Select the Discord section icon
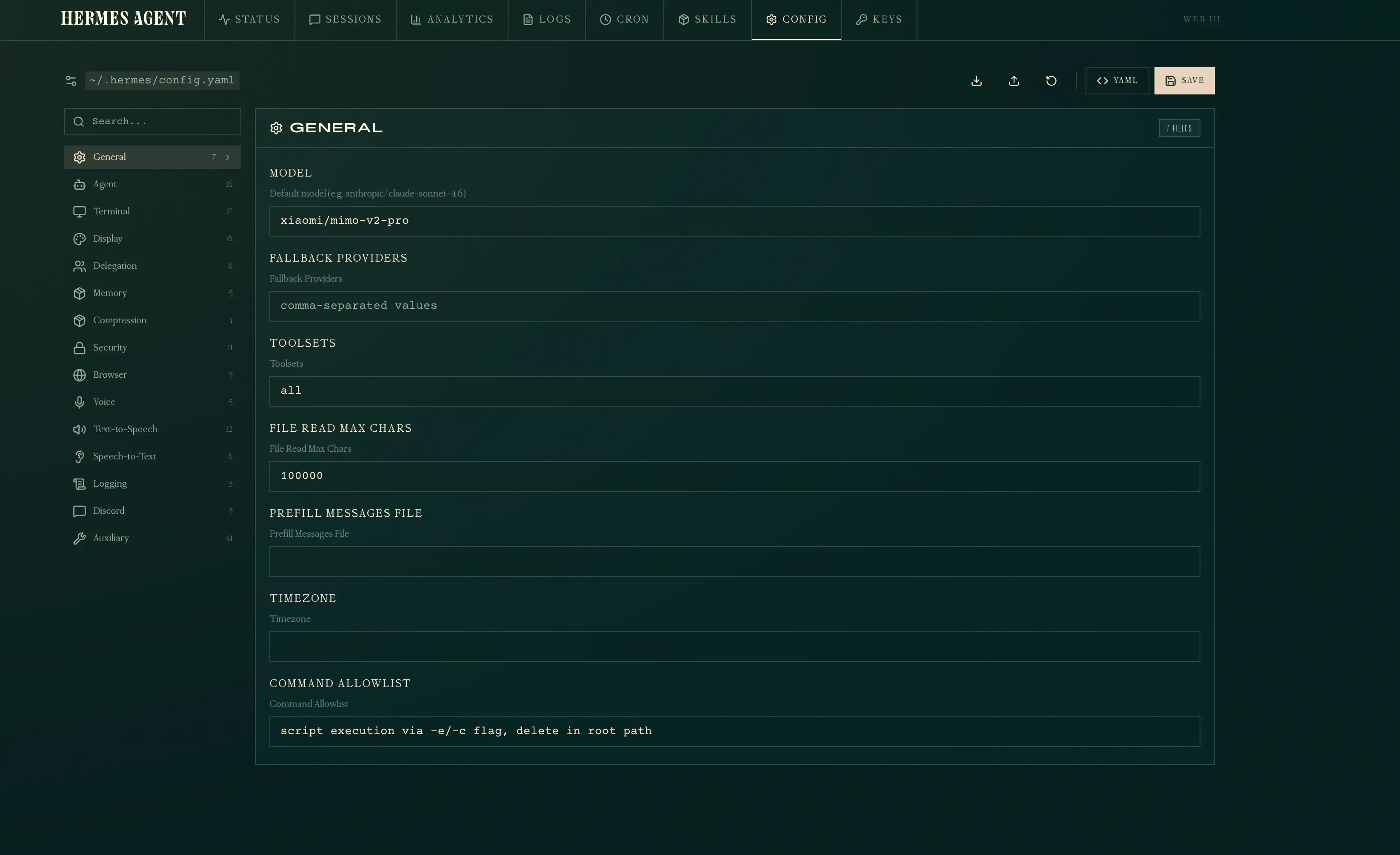Image resolution: width=1400 pixels, height=855 pixels. click(80, 510)
